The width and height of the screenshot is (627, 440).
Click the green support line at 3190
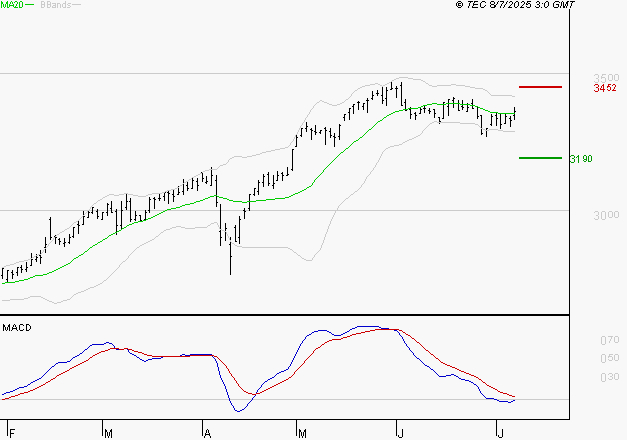click(x=540, y=158)
